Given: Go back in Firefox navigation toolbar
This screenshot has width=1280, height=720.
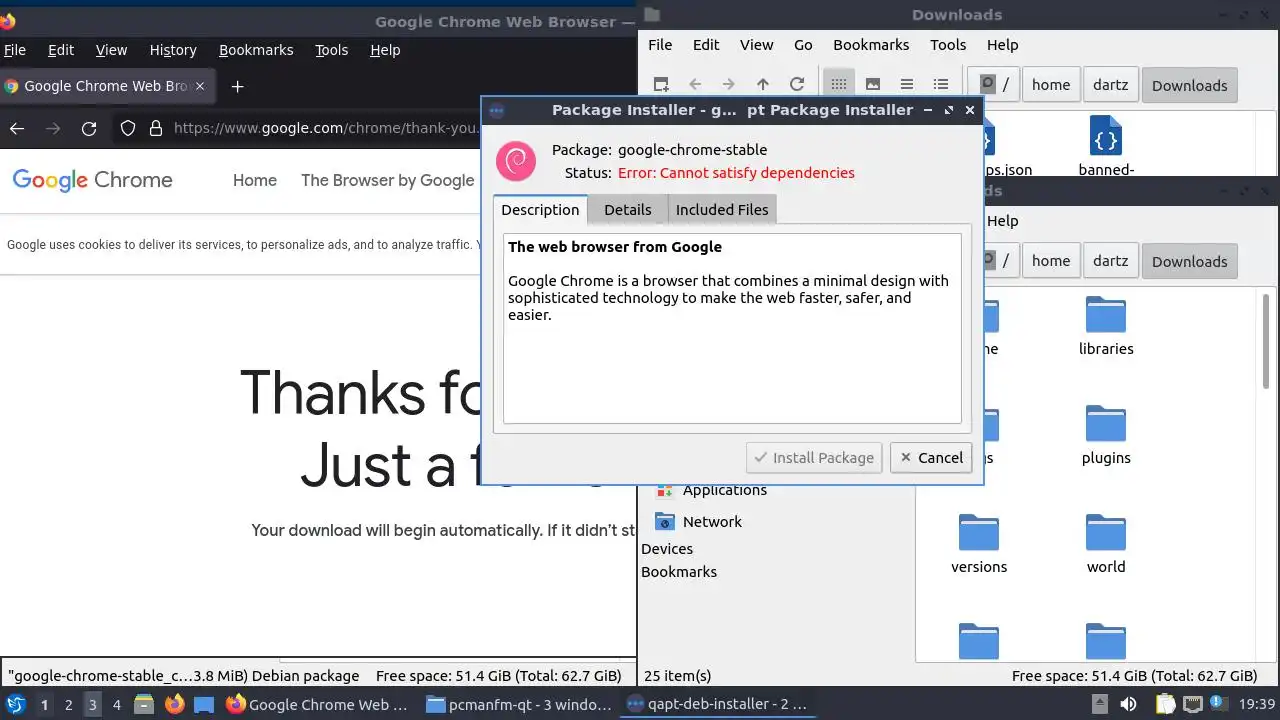Looking at the screenshot, I should pos(17,128).
